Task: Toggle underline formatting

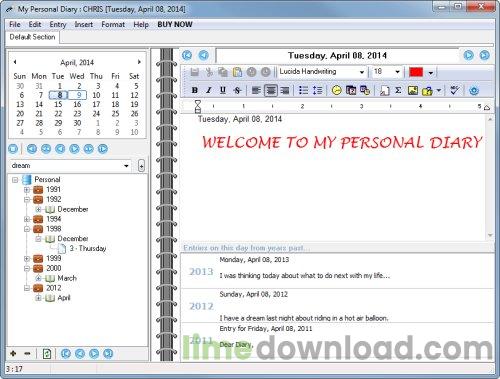Action: coord(223,90)
